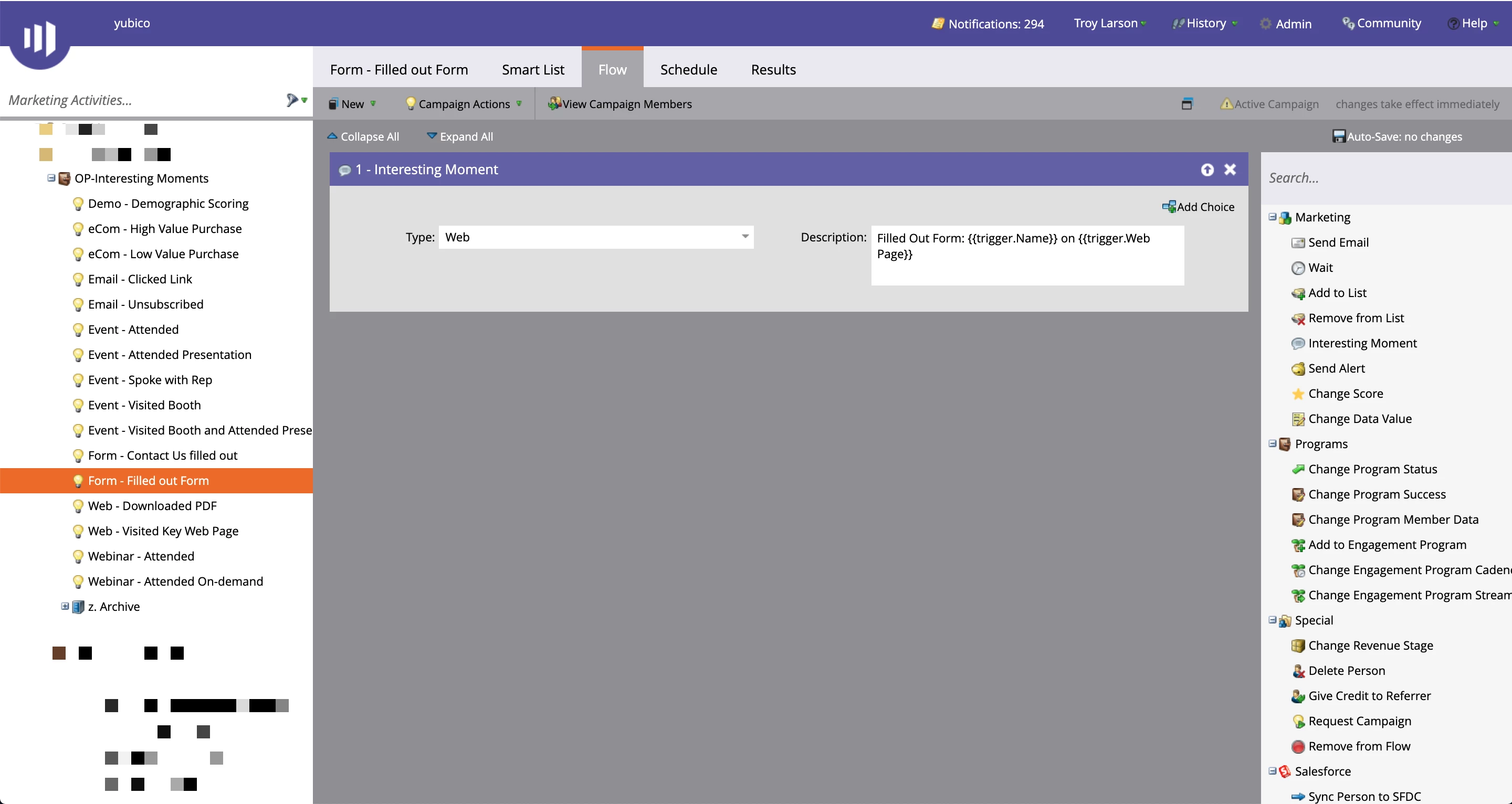Select Remove from Flow action
This screenshot has width=1512, height=804.
(1358, 746)
